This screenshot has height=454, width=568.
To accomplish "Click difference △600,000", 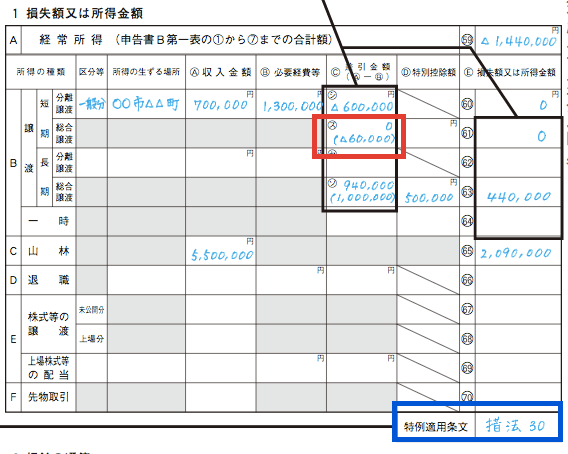I will coord(362,107).
